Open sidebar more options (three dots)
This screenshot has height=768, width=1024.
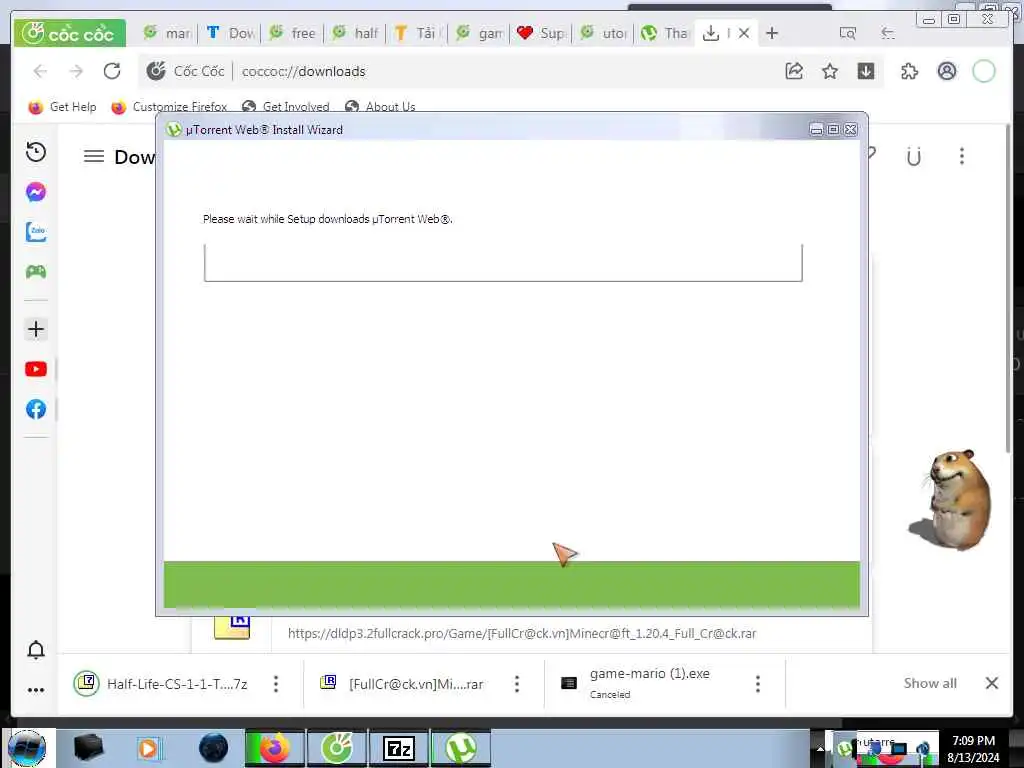pyautogui.click(x=36, y=690)
